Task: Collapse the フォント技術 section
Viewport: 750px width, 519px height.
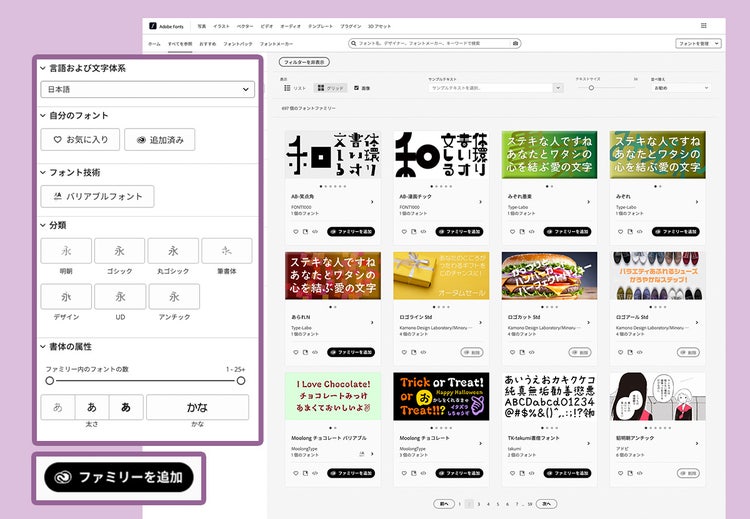Action: pyautogui.click(x=43, y=172)
